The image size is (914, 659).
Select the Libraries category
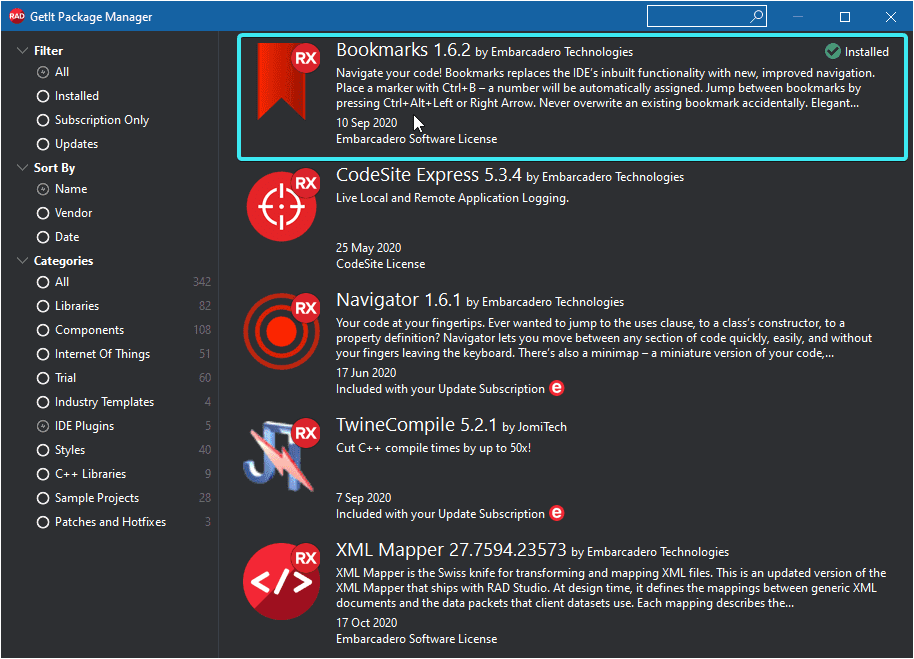pyautogui.click(x=68, y=306)
